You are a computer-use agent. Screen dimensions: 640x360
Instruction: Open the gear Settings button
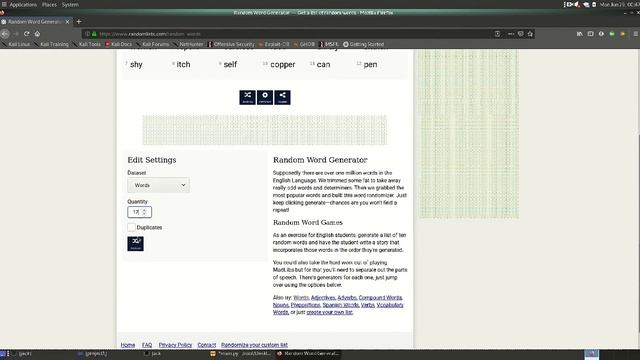point(265,98)
